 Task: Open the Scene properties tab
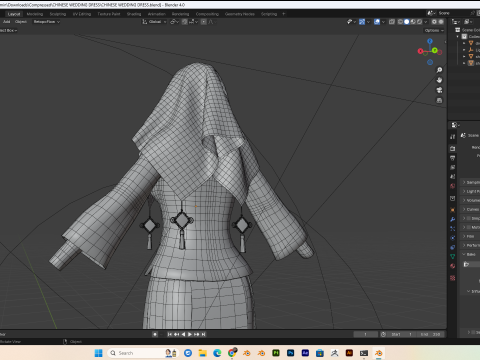pyautogui.click(x=452, y=177)
